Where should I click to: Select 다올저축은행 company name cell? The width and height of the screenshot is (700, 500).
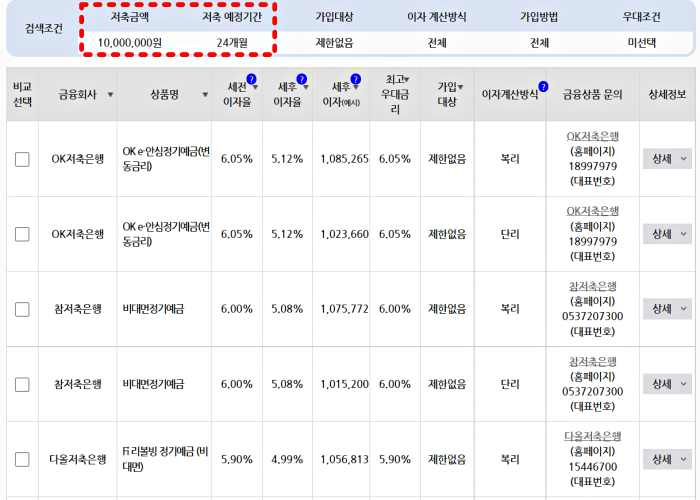[78, 459]
